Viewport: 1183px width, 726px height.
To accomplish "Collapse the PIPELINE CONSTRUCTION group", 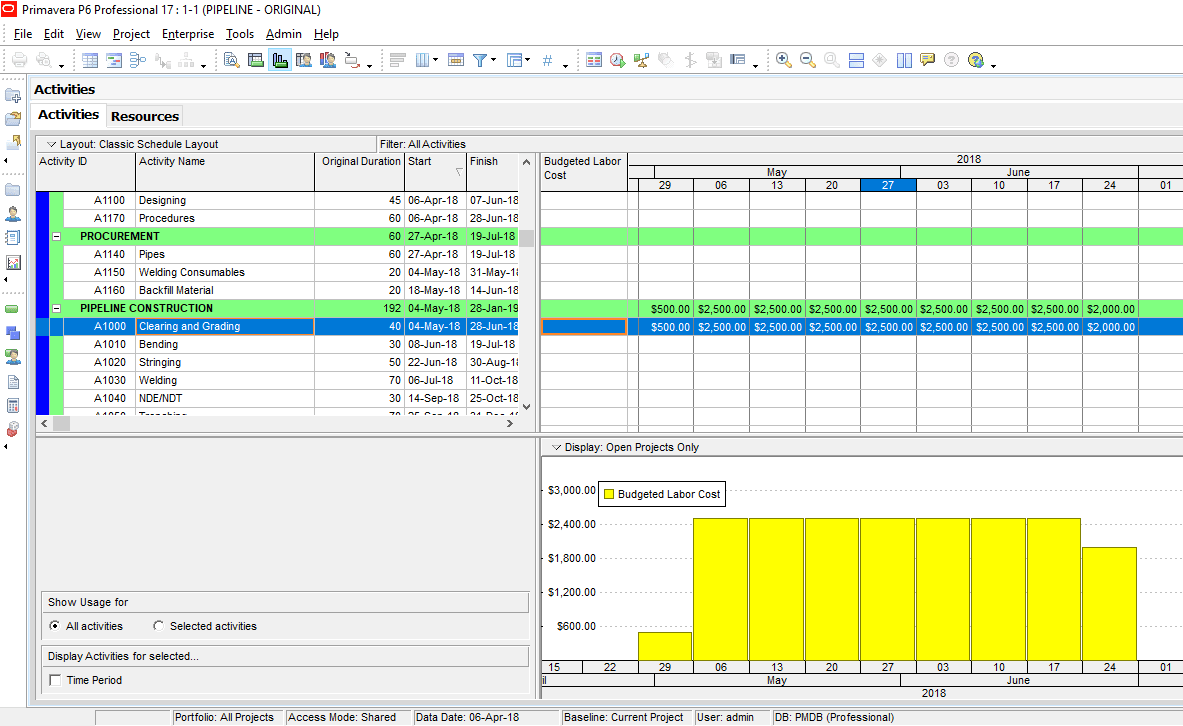I will [56, 309].
